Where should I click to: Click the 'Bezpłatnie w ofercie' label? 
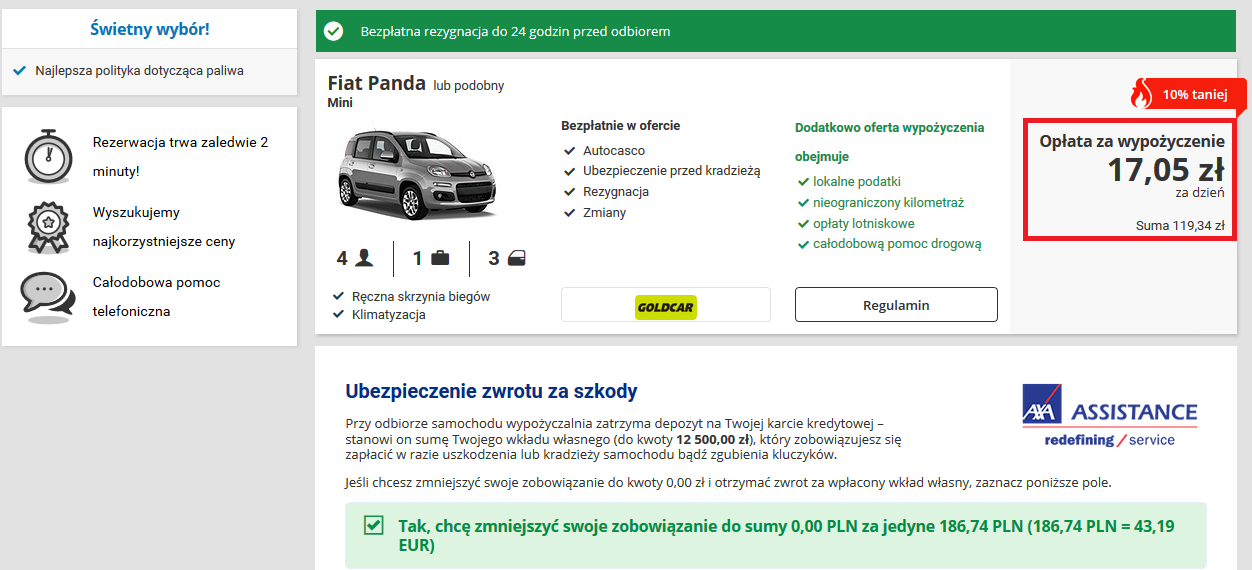[621, 126]
